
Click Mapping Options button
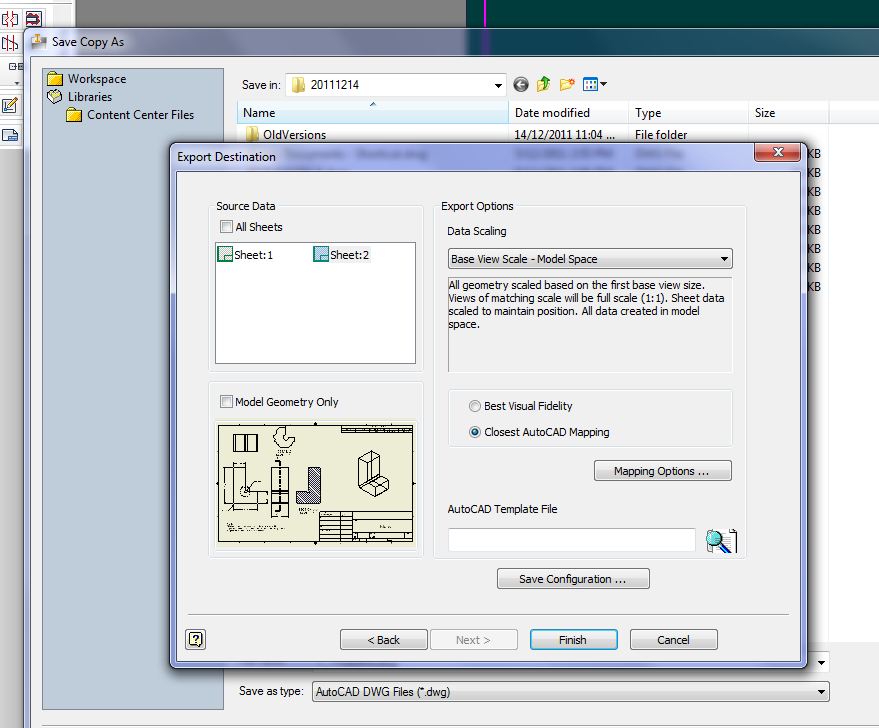click(663, 471)
